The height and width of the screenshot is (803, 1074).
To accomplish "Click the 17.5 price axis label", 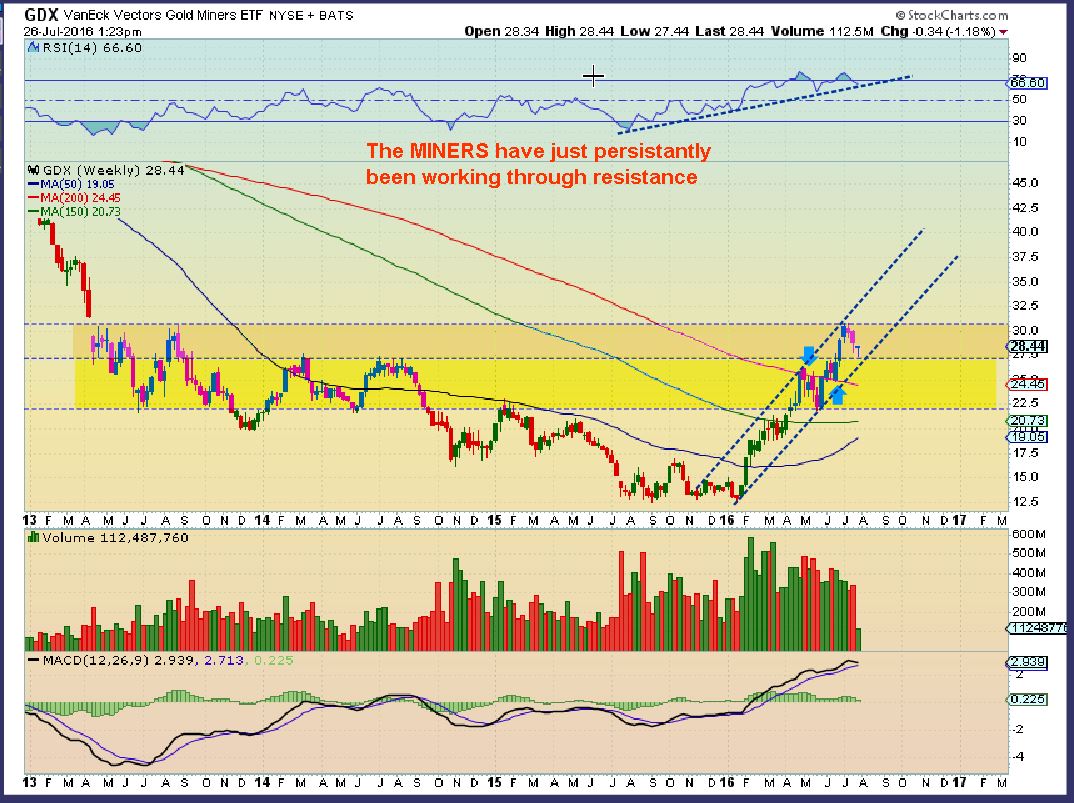I will tap(1025, 453).
